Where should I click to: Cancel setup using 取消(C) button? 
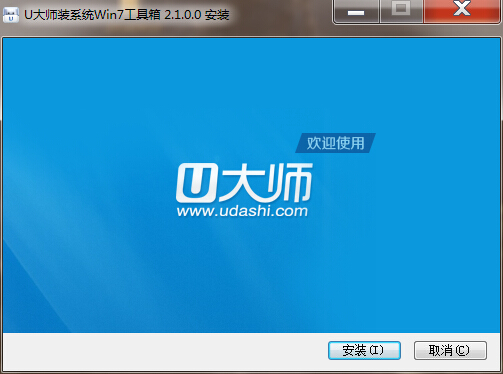pos(450,350)
